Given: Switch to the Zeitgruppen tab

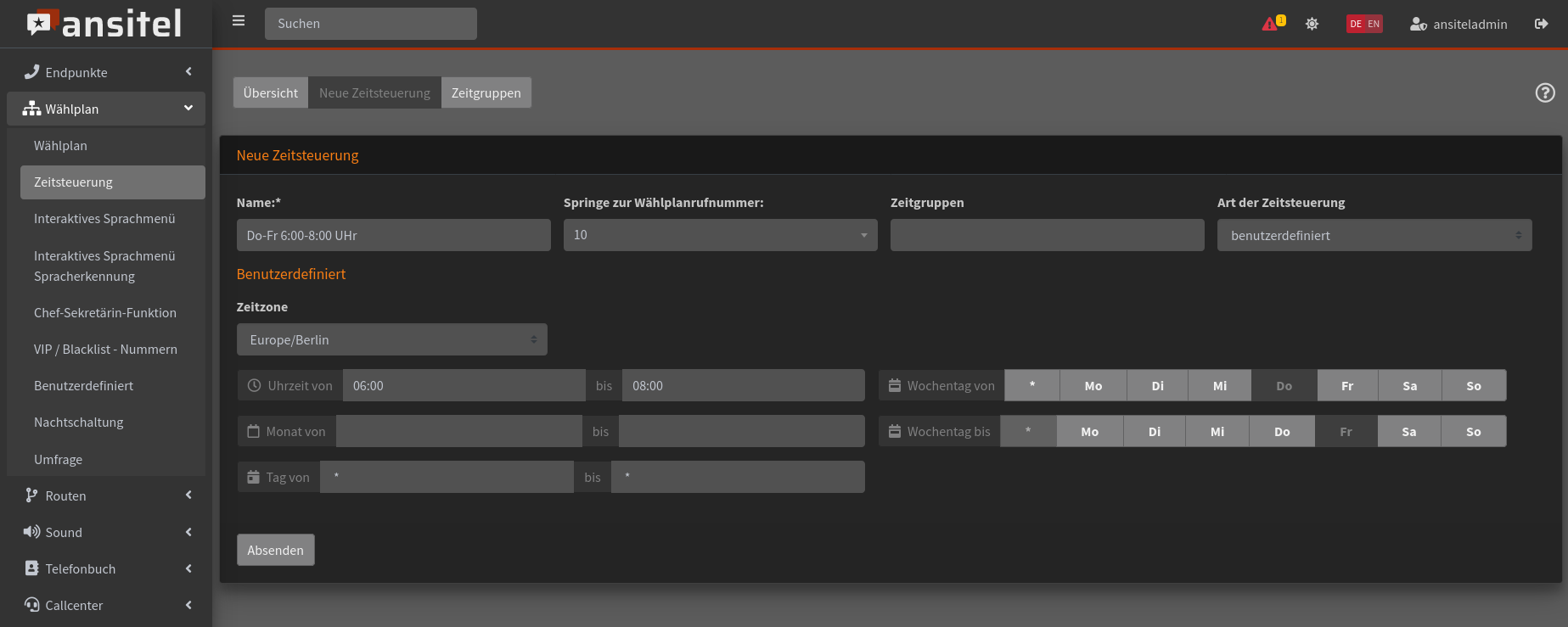Looking at the screenshot, I should (486, 93).
